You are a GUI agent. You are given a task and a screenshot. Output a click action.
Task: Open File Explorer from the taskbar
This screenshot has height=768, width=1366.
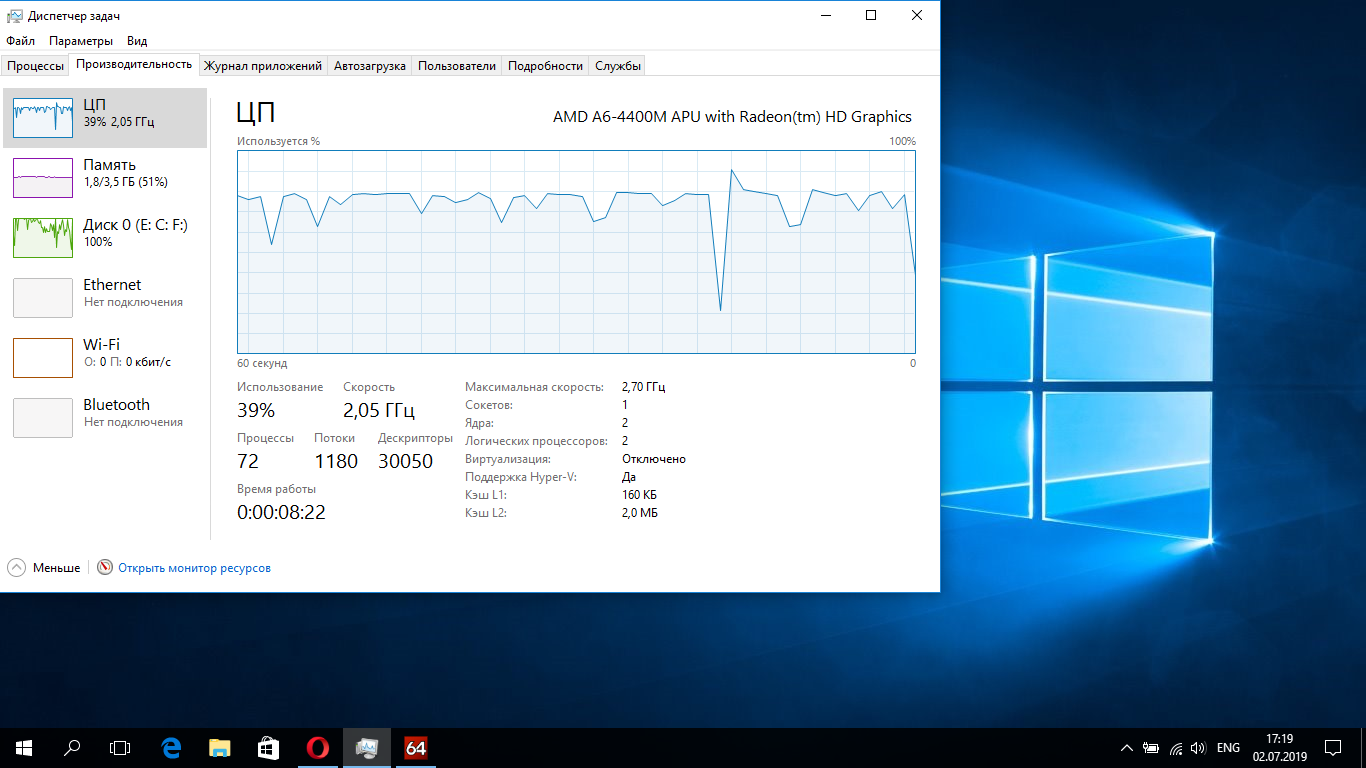click(x=220, y=747)
